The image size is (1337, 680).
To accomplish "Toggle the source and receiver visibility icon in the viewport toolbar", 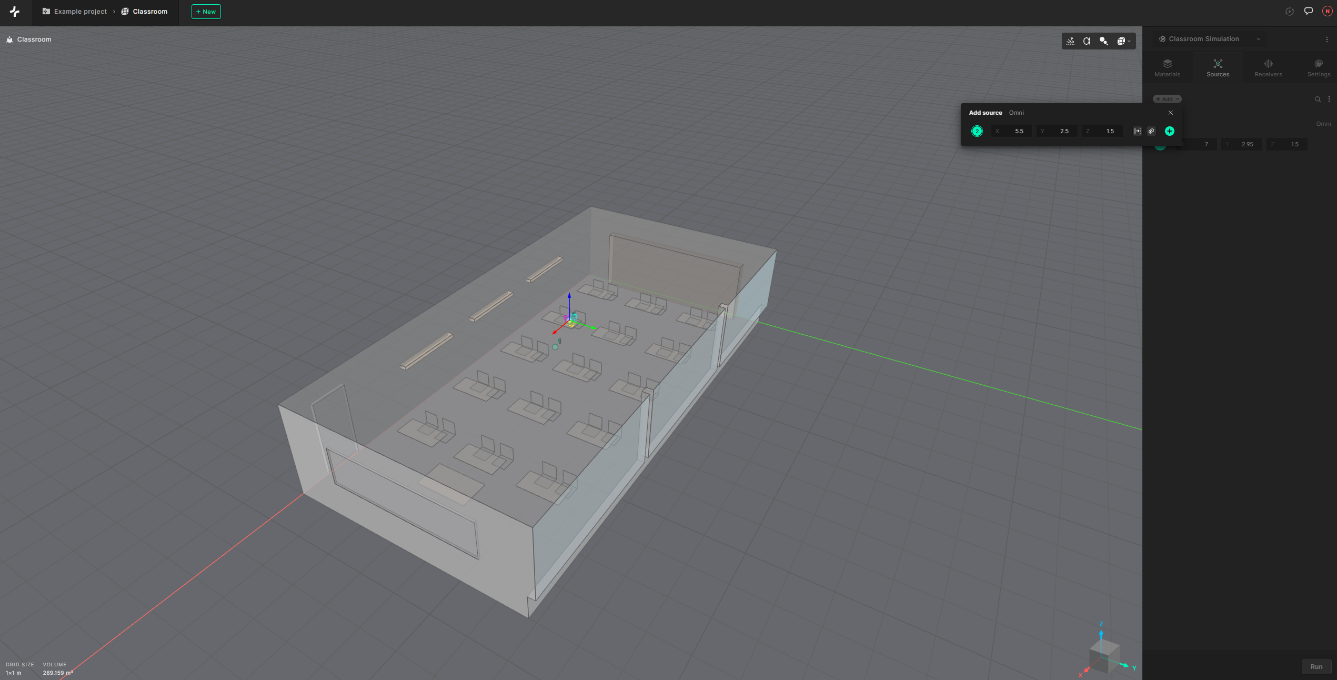I will pos(1103,41).
